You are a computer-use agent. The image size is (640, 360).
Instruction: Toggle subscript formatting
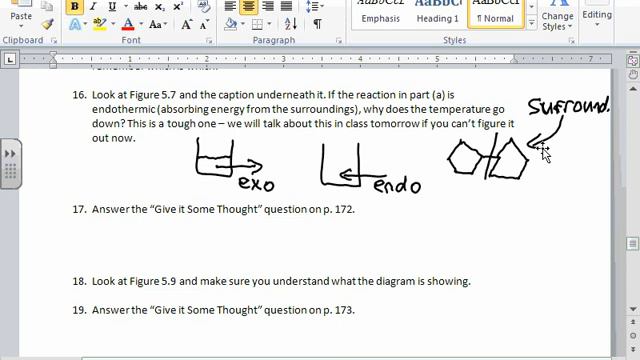tap(160, 7)
